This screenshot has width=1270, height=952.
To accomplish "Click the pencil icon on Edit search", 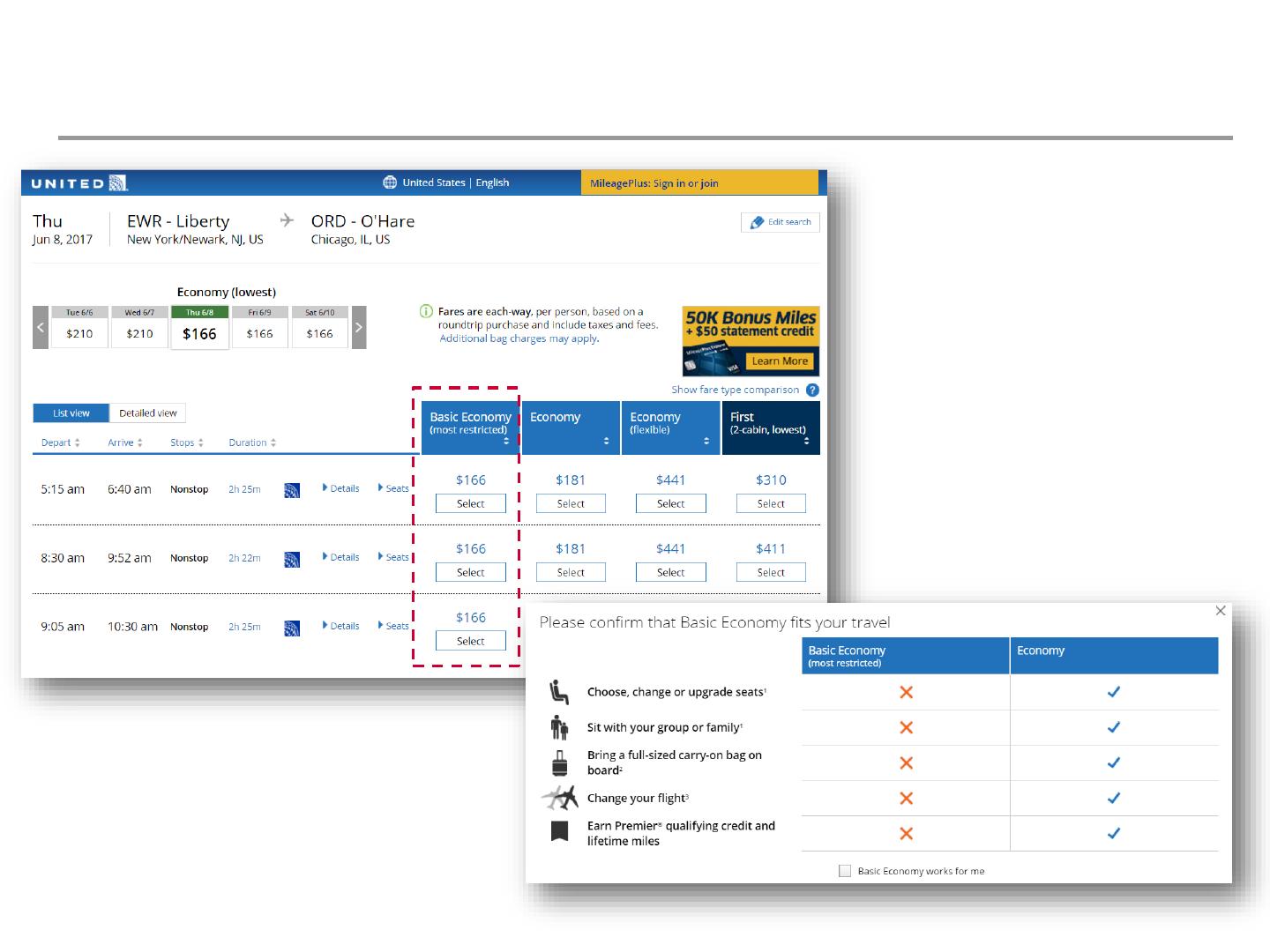I will pos(757,222).
